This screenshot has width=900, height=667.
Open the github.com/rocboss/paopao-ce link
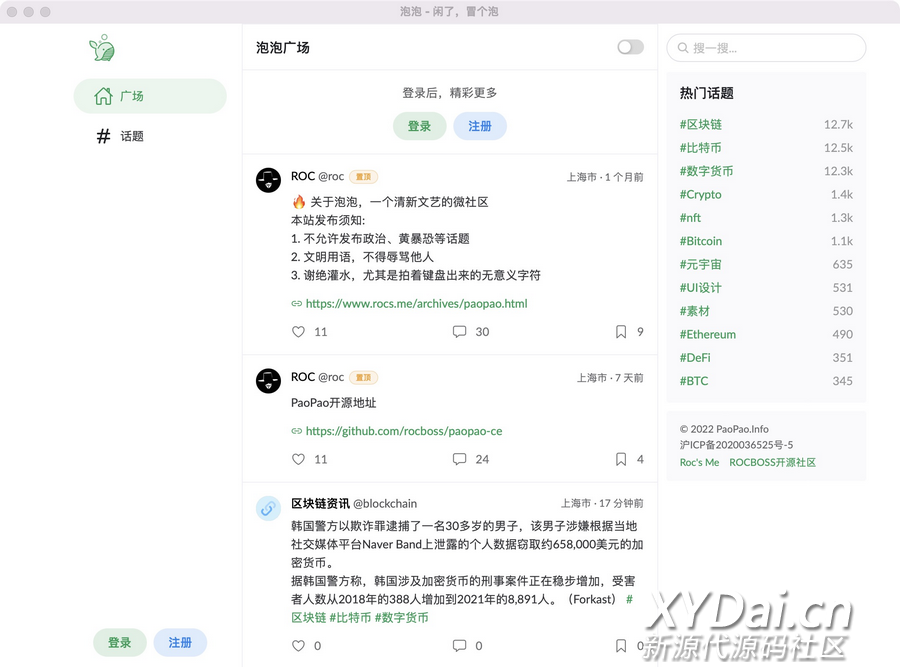point(404,431)
